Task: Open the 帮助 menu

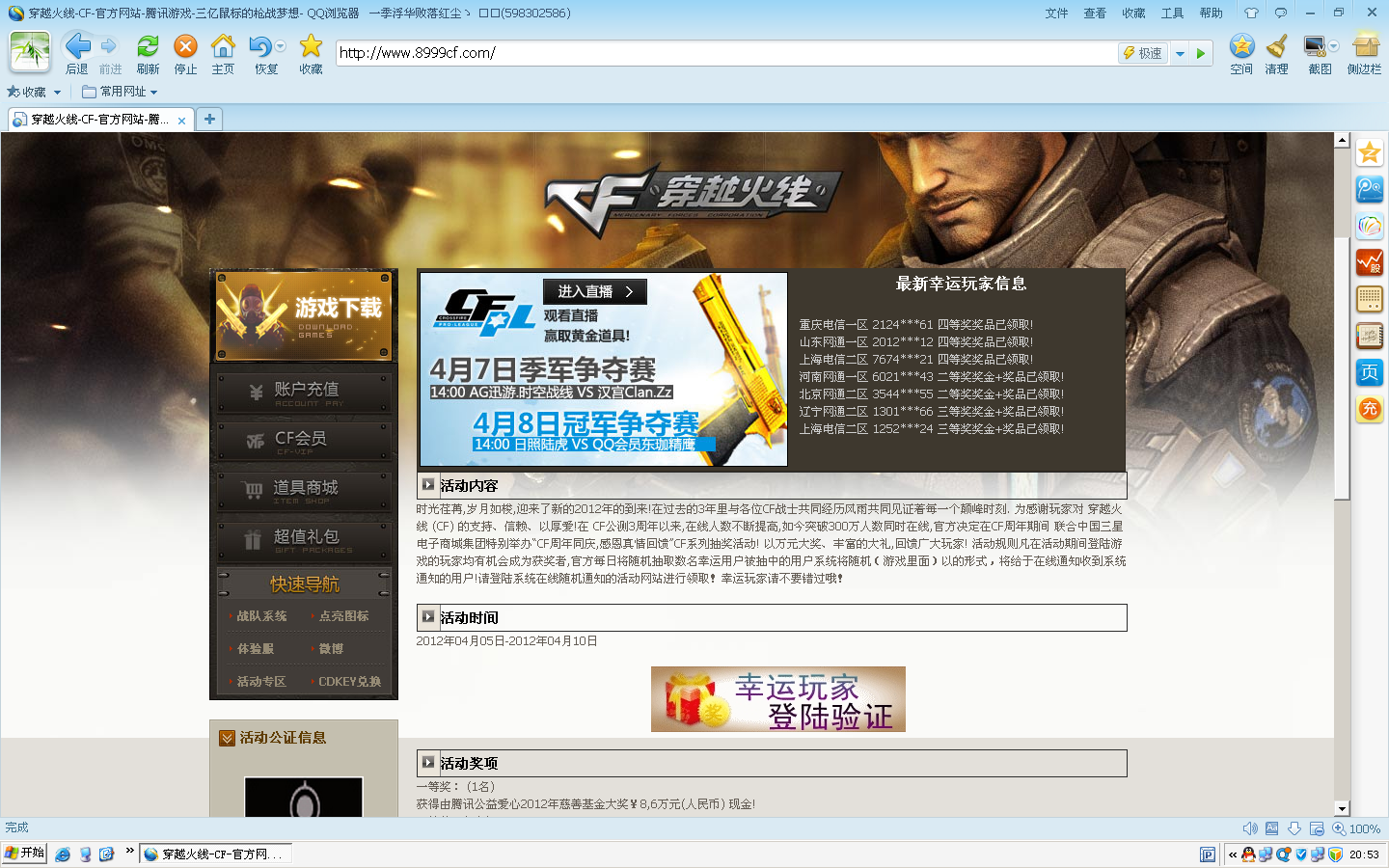Action: click(1211, 13)
